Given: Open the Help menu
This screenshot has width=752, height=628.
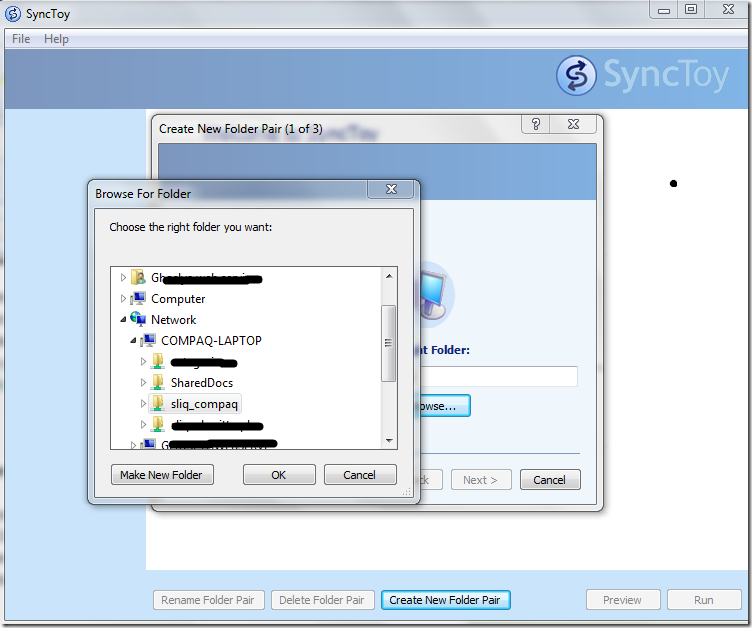Looking at the screenshot, I should tap(56, 39).
